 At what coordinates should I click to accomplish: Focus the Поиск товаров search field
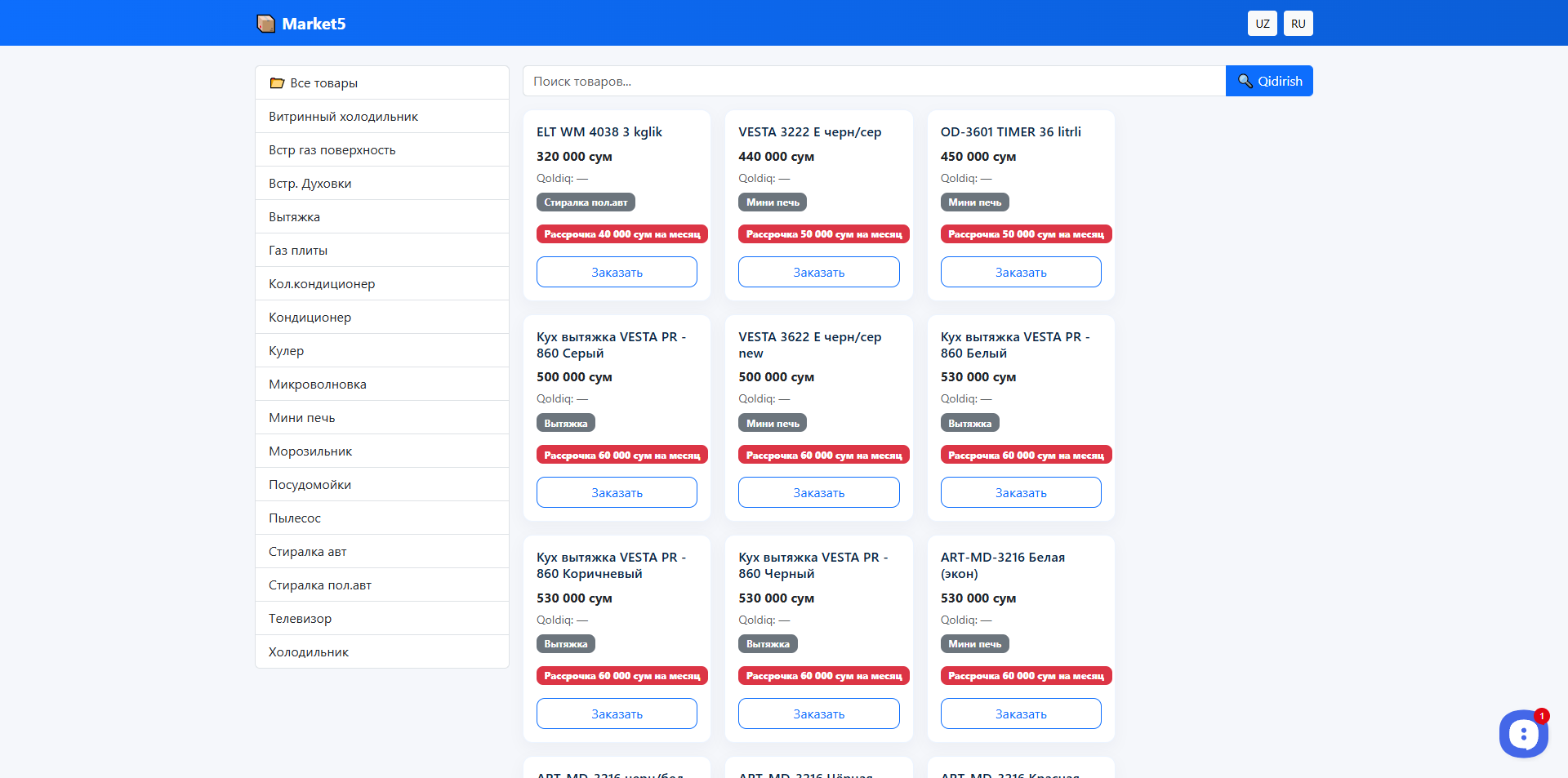(874, 81)
